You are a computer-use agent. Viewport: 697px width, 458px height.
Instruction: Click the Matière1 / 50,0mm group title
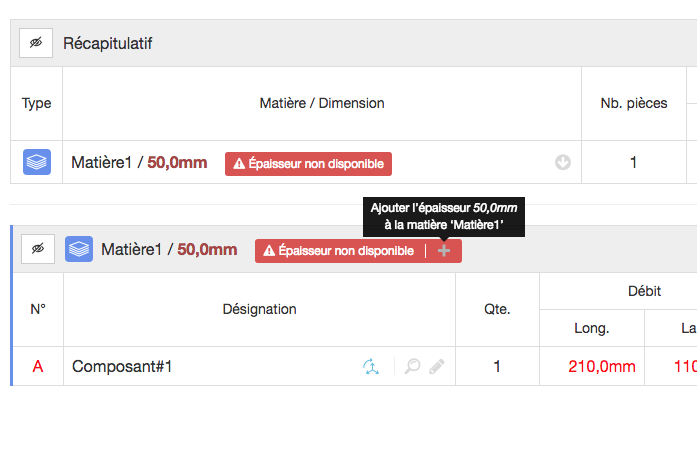(169, 249)
